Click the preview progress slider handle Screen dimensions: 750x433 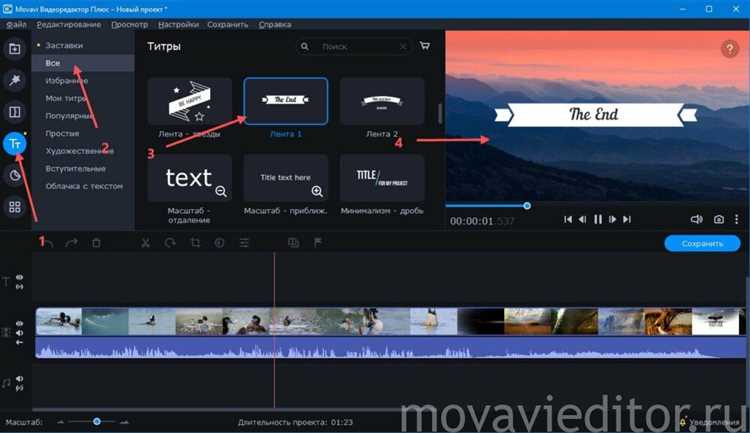[x=527, y=206]
